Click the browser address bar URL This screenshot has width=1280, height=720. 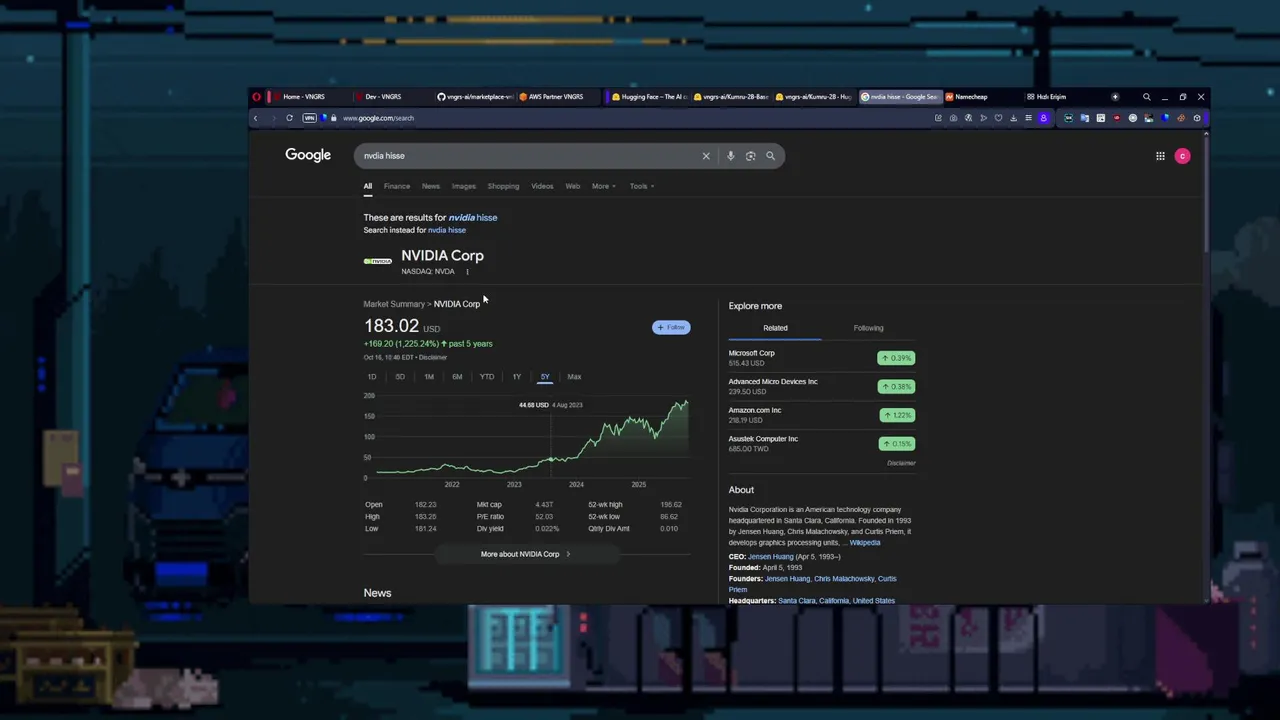378,118
